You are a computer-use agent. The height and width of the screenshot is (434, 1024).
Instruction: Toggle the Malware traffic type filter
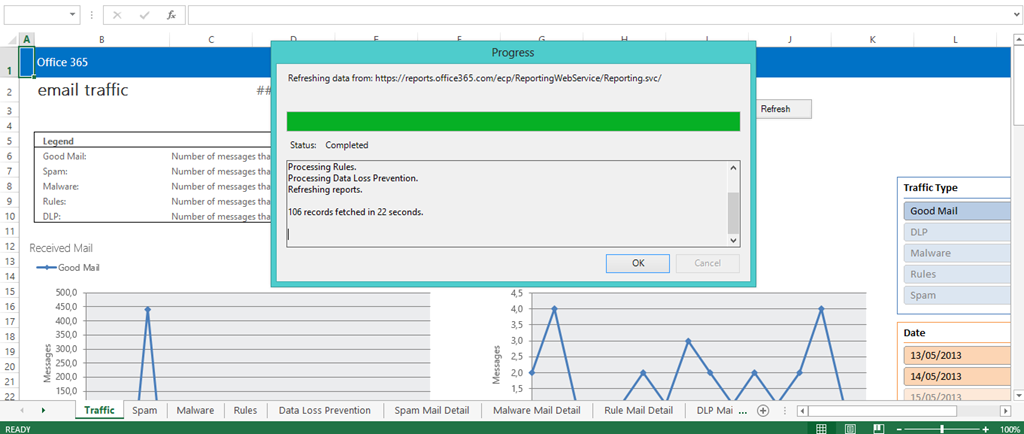(x=960, y=253)
